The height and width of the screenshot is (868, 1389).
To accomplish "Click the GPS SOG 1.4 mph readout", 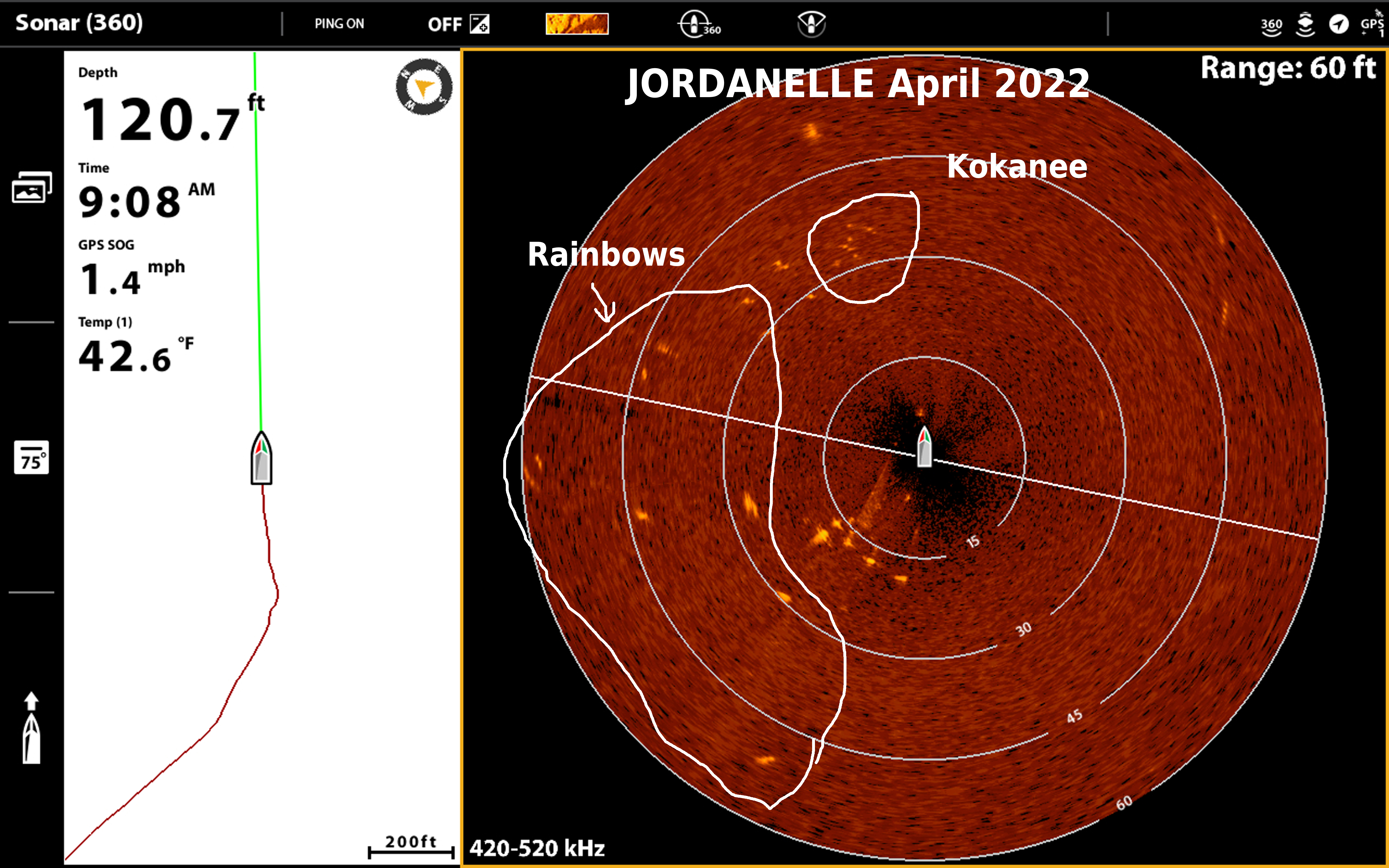I will click(x=132, y=268).
